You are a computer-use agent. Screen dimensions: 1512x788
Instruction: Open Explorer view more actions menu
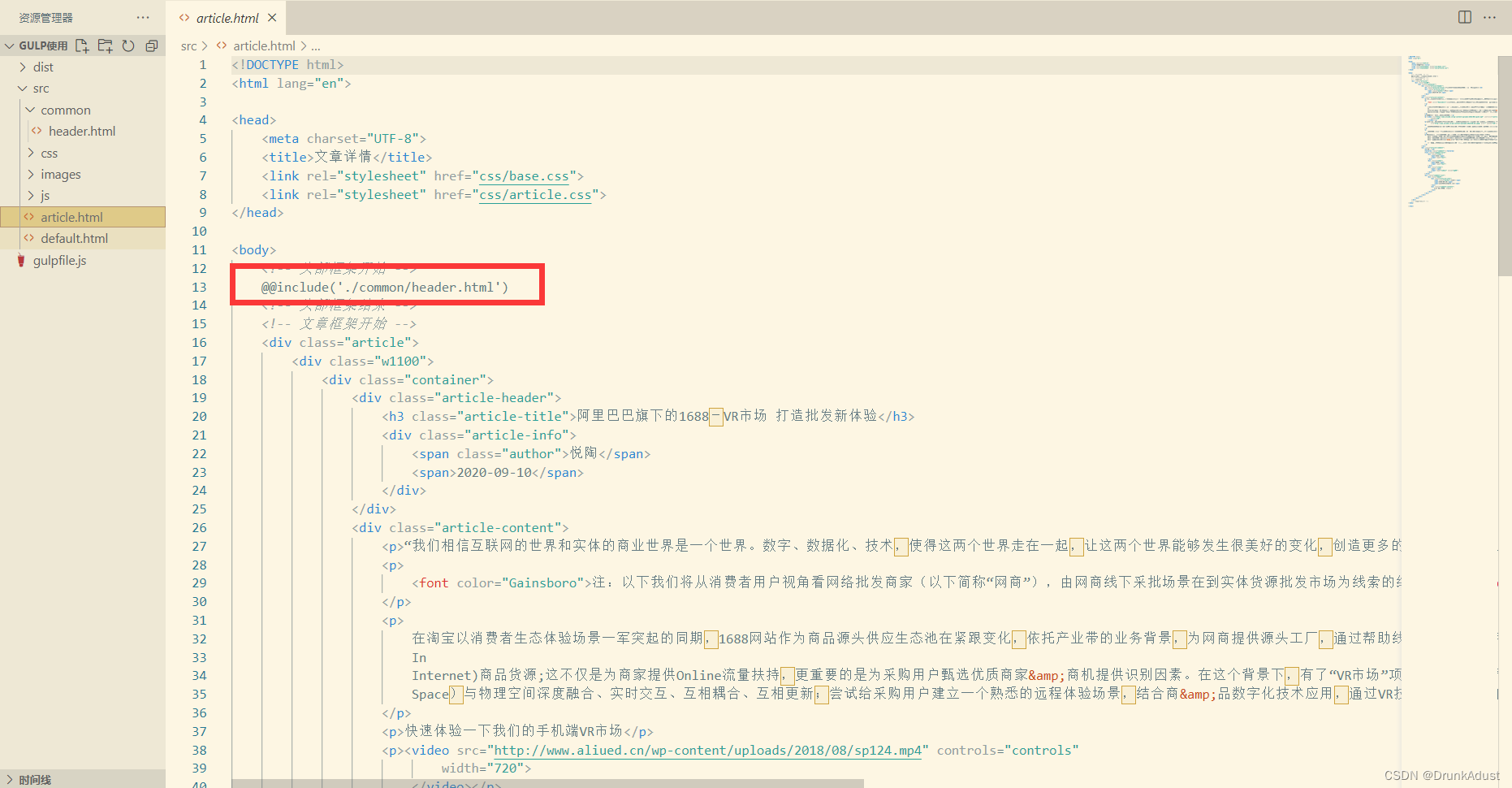(x=143, y=16)
